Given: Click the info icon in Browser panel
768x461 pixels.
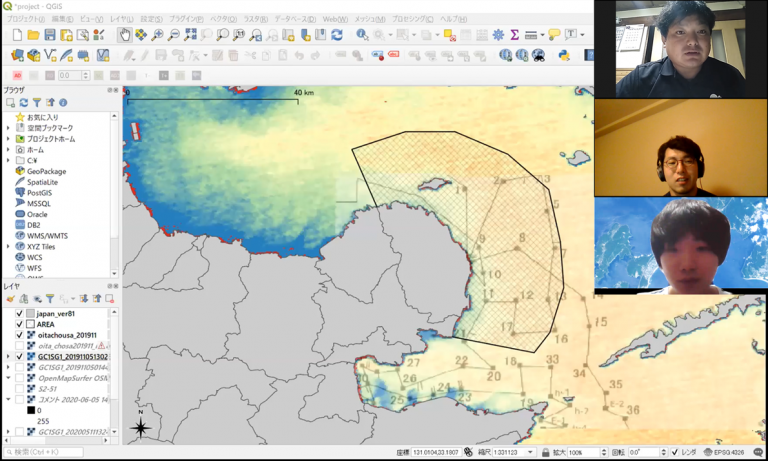Looking at the screenshot, I should tap(63, 103).
